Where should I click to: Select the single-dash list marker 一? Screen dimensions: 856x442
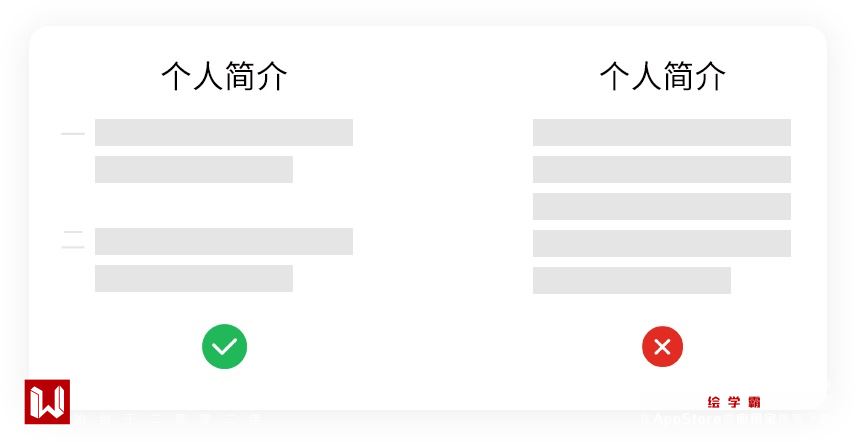pyautogui.click(x=73, y=133)
